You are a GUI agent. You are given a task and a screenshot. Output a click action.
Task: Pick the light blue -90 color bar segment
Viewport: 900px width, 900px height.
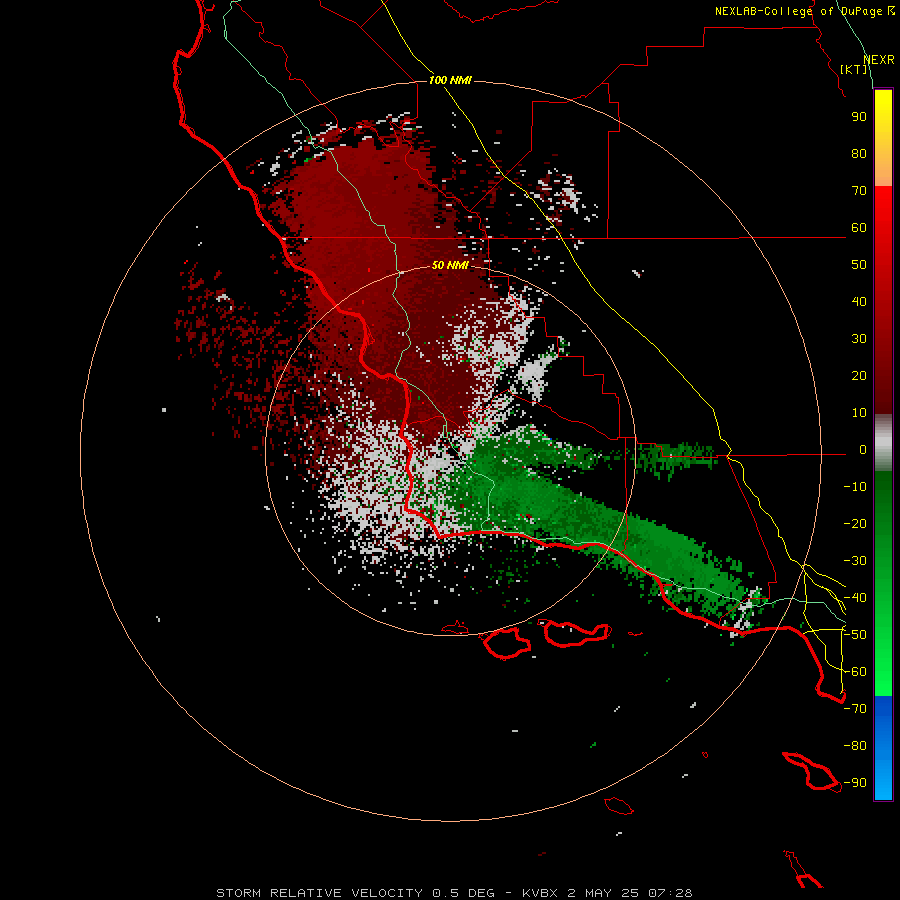click(883, 783)
